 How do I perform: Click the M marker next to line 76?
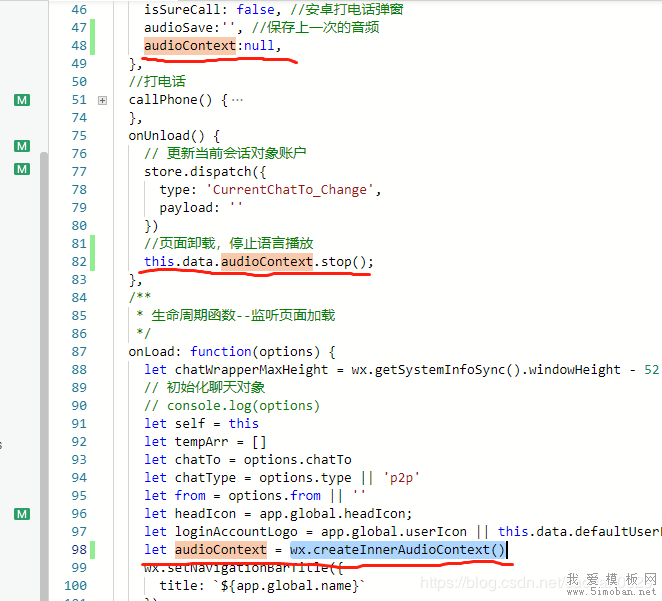(22, 146)
